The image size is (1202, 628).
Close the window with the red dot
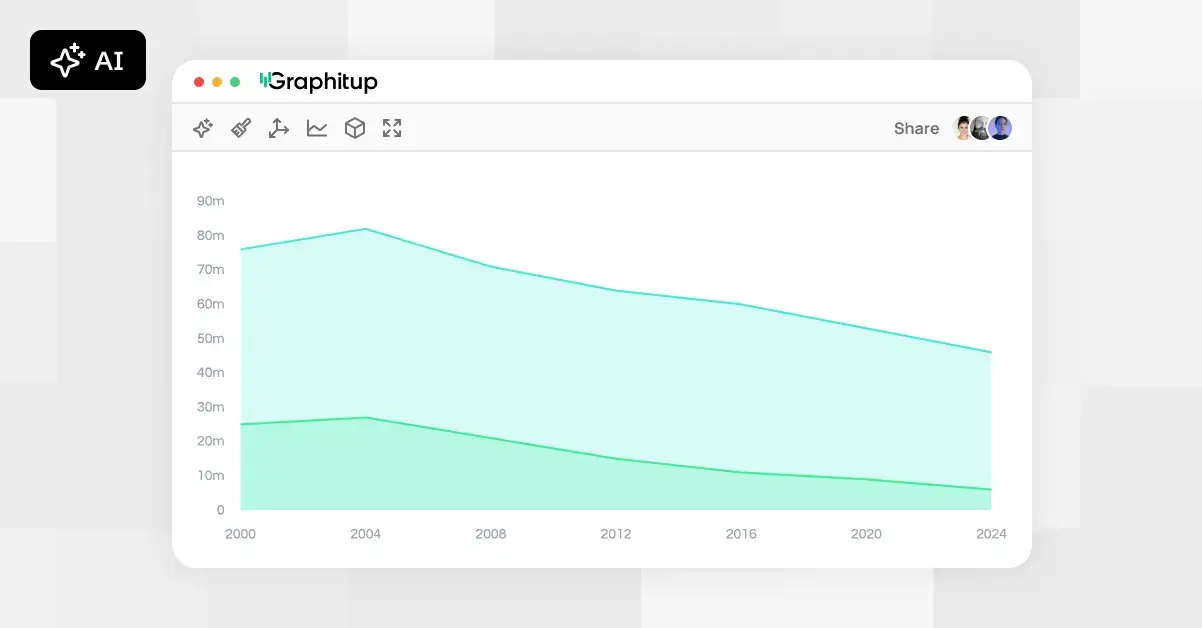point(199,82)
